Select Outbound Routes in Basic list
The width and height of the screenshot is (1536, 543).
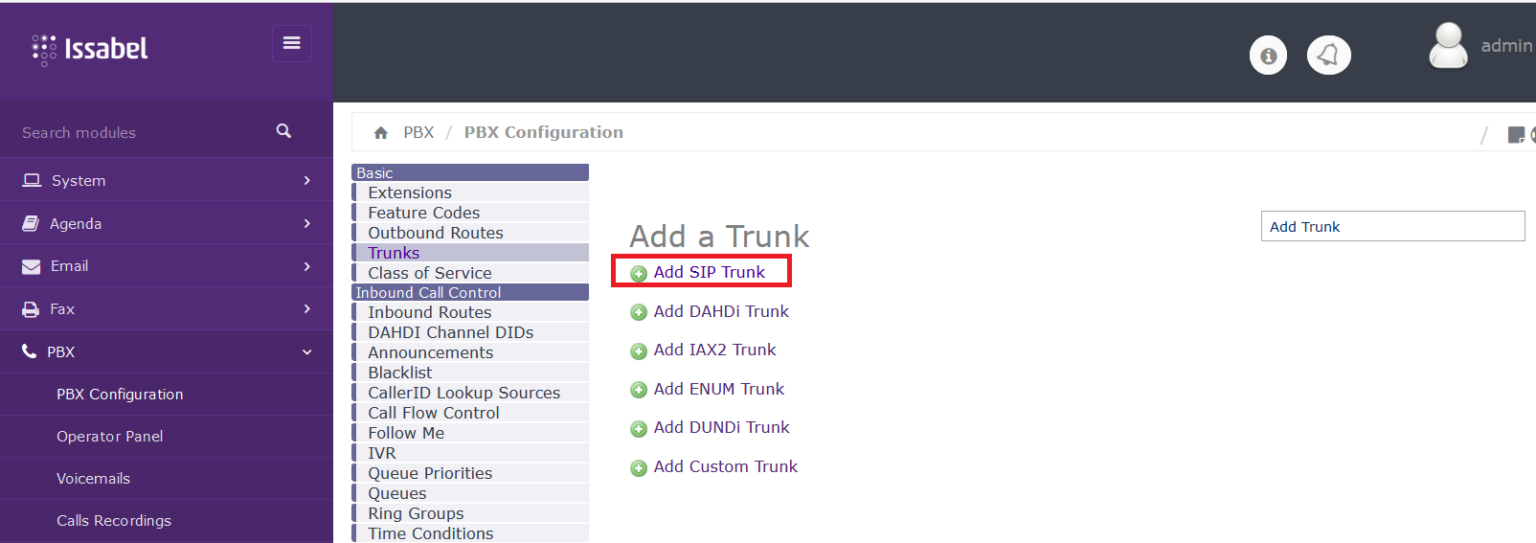(x=435, y=233)
